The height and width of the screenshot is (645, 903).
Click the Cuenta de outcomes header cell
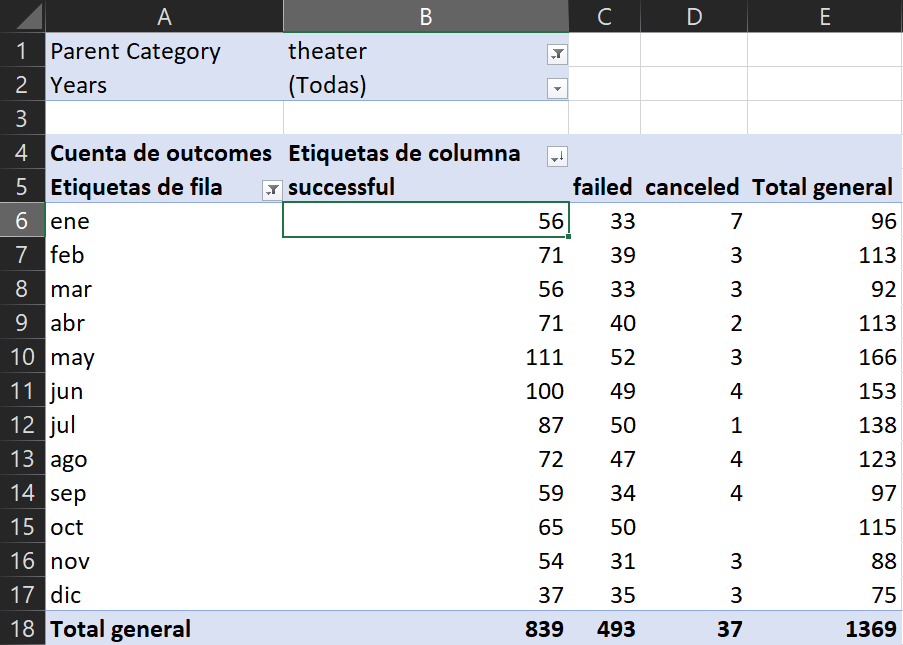point(161,154)
